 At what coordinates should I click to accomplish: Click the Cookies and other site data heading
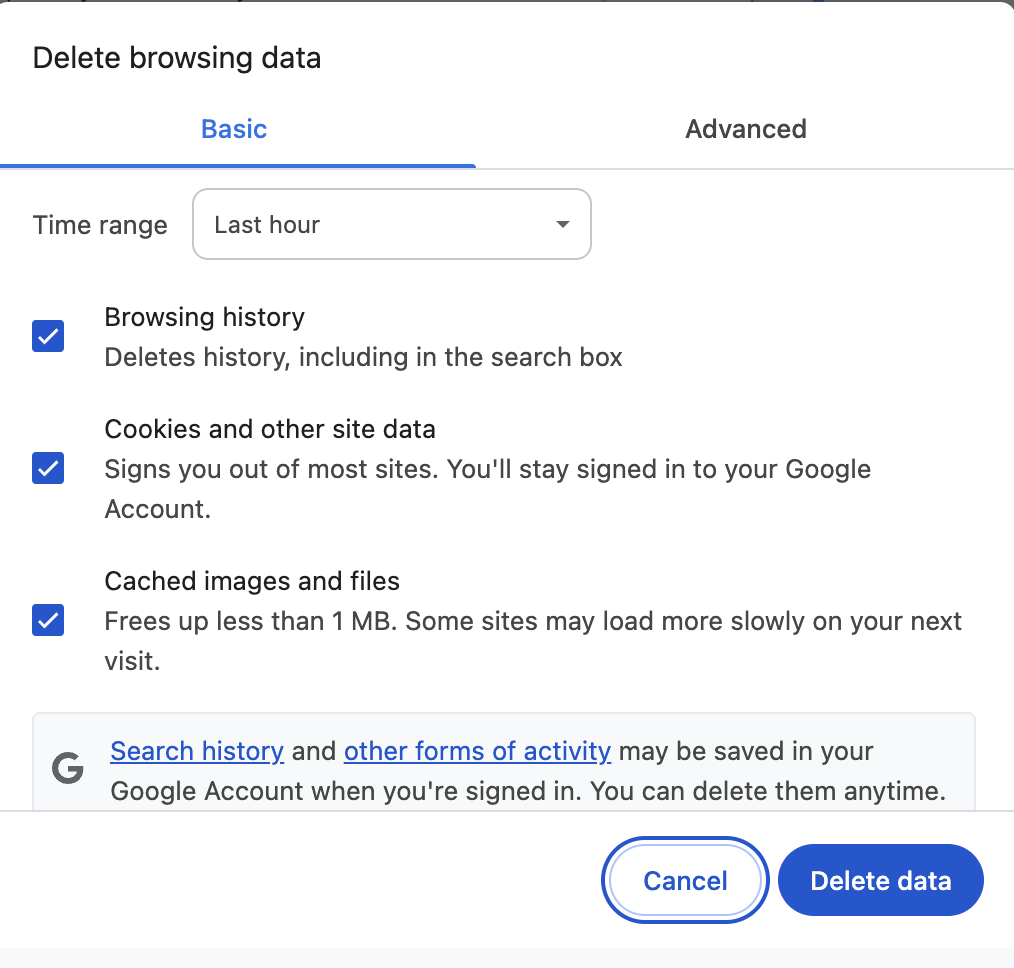click(270, 429)
